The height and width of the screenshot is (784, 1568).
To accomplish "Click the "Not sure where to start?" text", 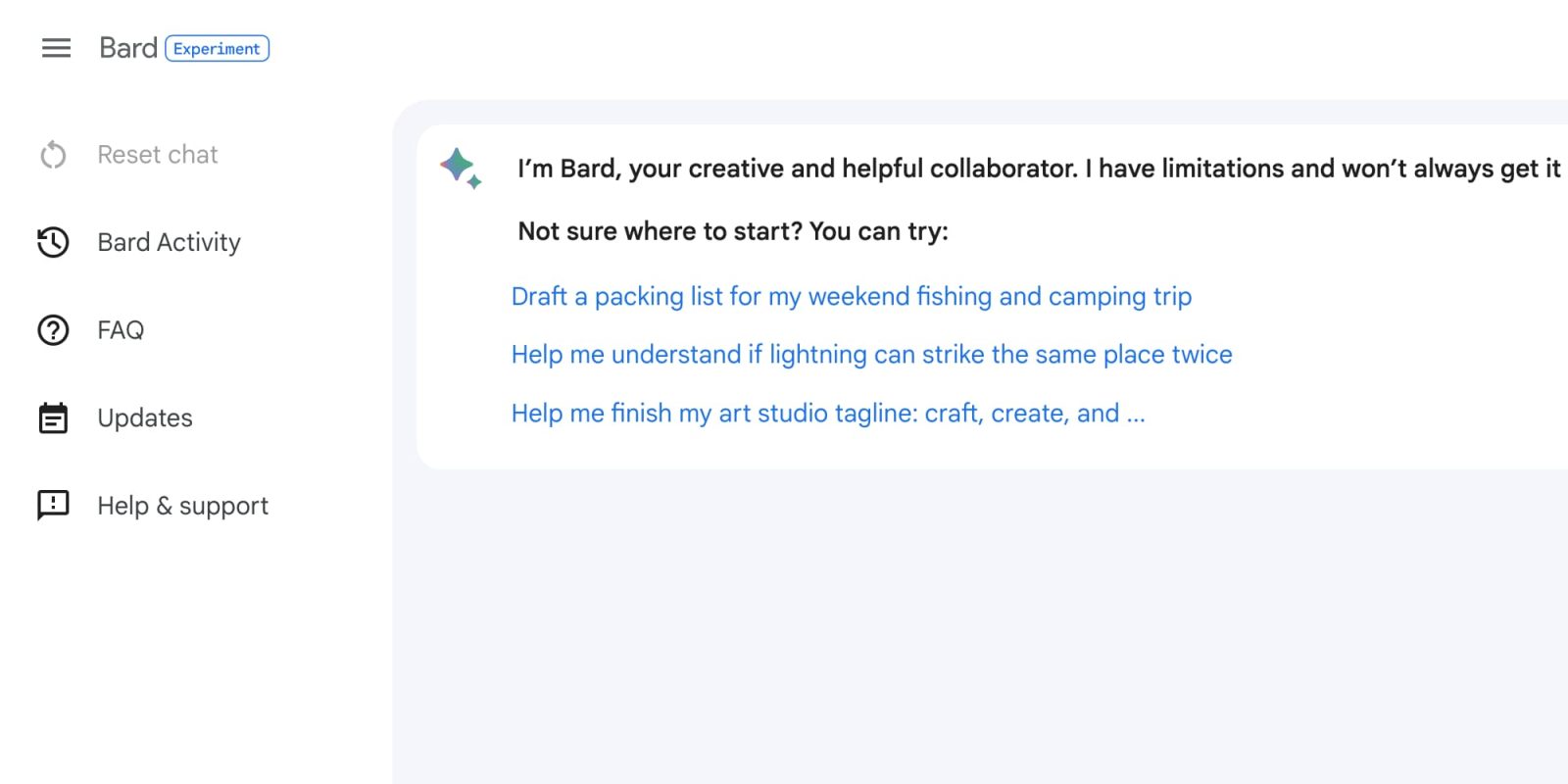I will 733,231.
